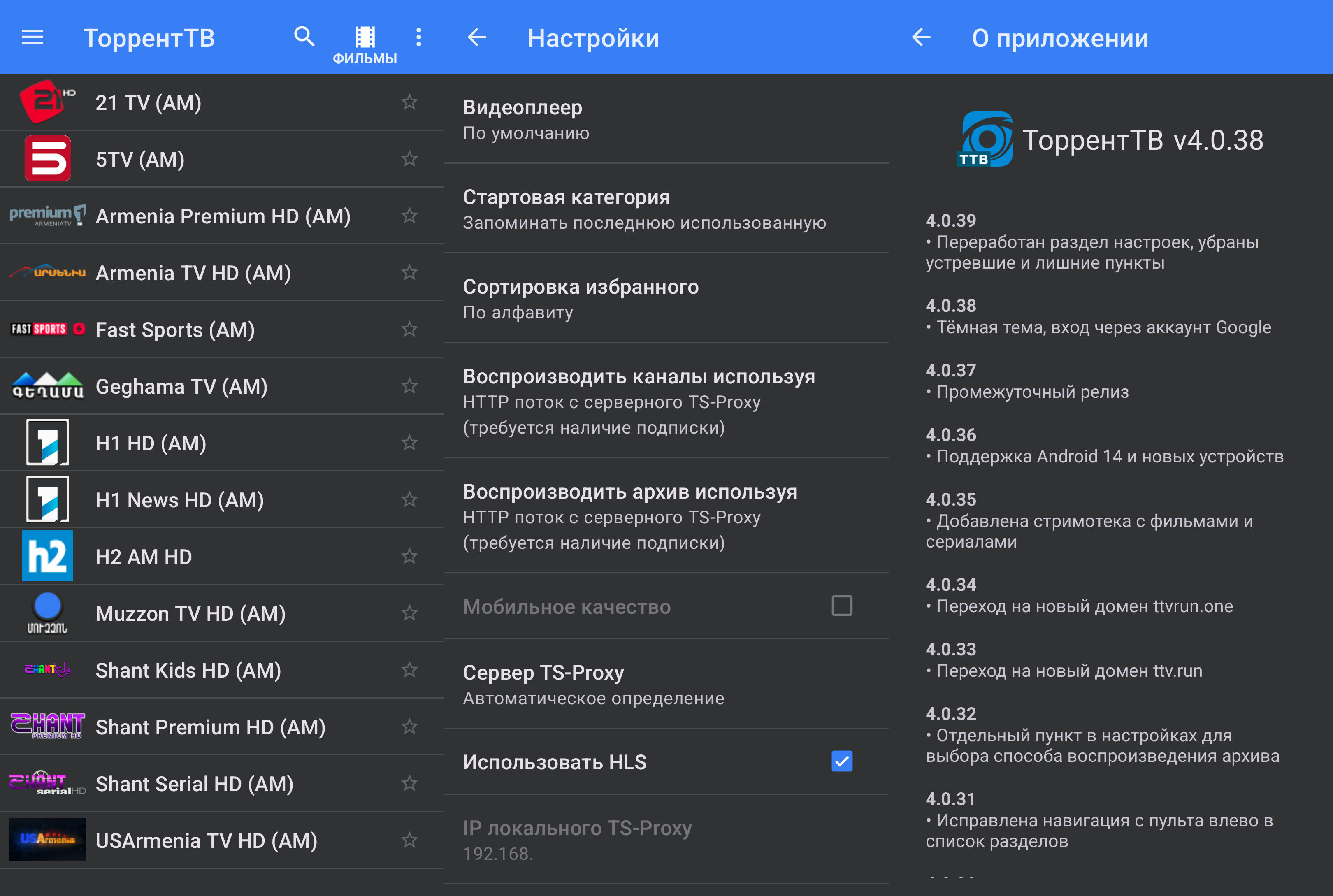This screenshot has width=1333, height=896.
Task: Enable the Мобильное качество checkbox
Action: pyautogui.click(x=842, y=606)
